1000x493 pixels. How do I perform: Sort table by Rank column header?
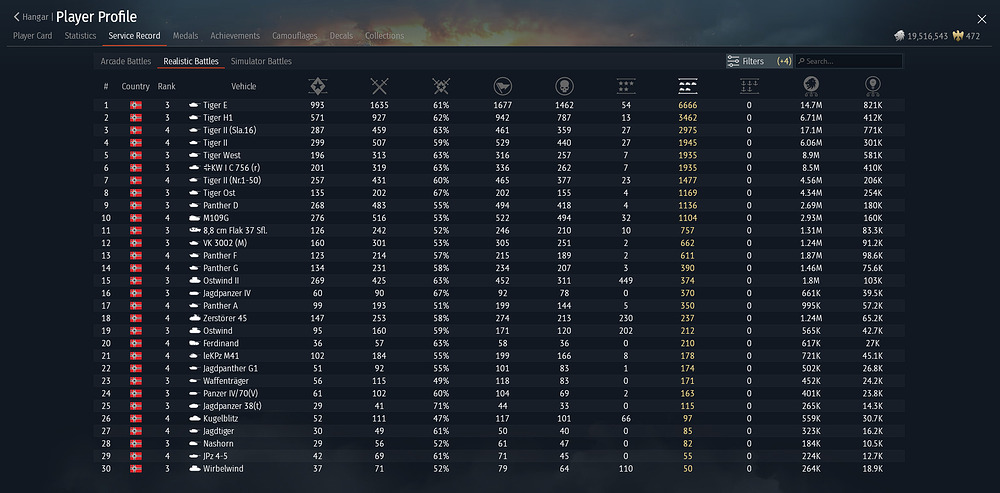(x=166, y=86)
